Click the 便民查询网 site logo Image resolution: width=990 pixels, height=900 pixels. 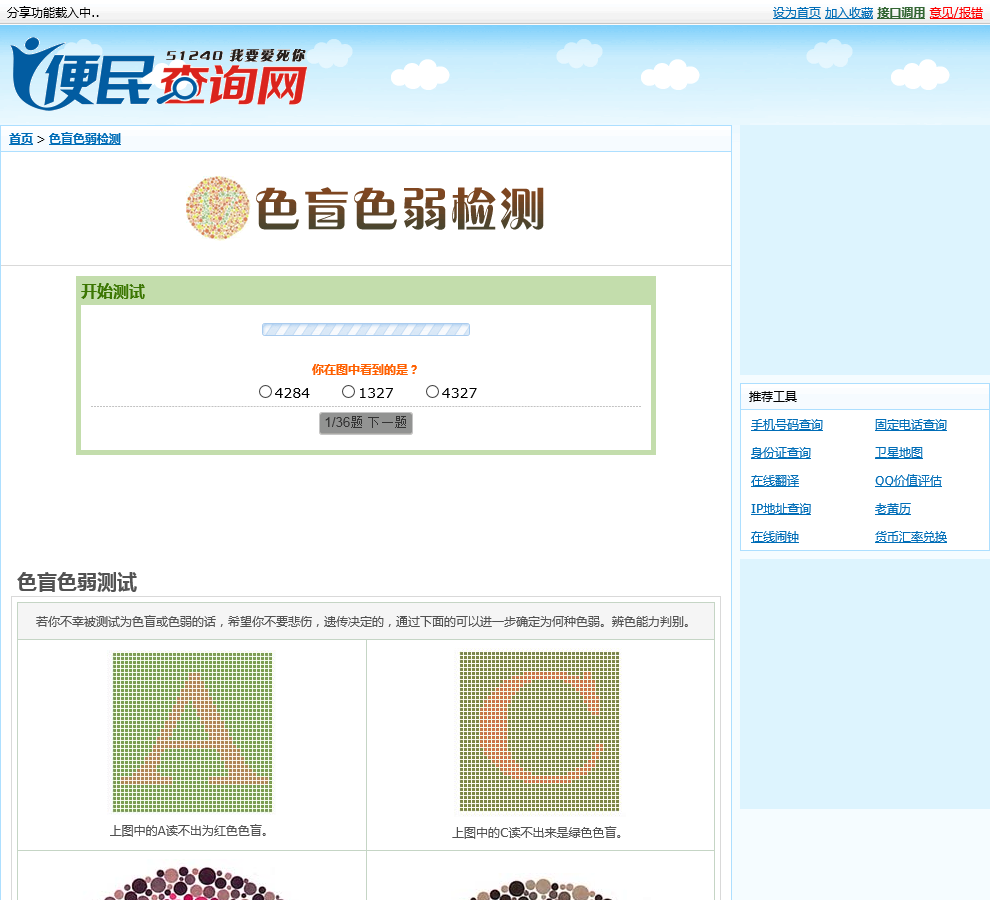[x=158, y=74]
